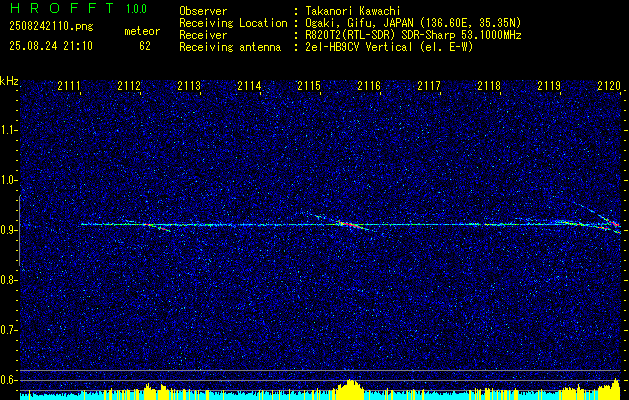Click the 0.7 kHz frequency label
629x400 pixels.
8,330
